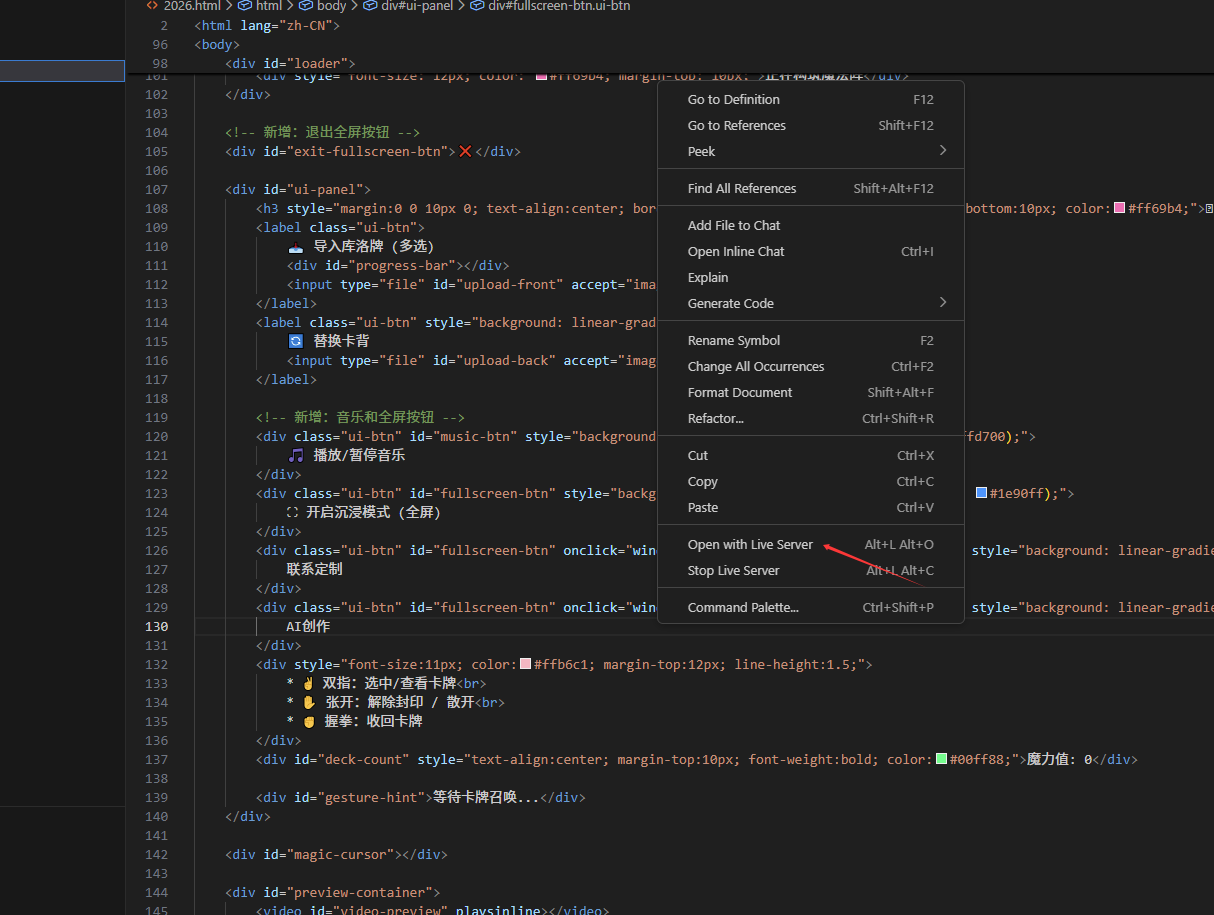Click the #00ff88 green color swatch
Image resolution: width=1214 pixels, height=915 pixels.
[x=941, y=760]
